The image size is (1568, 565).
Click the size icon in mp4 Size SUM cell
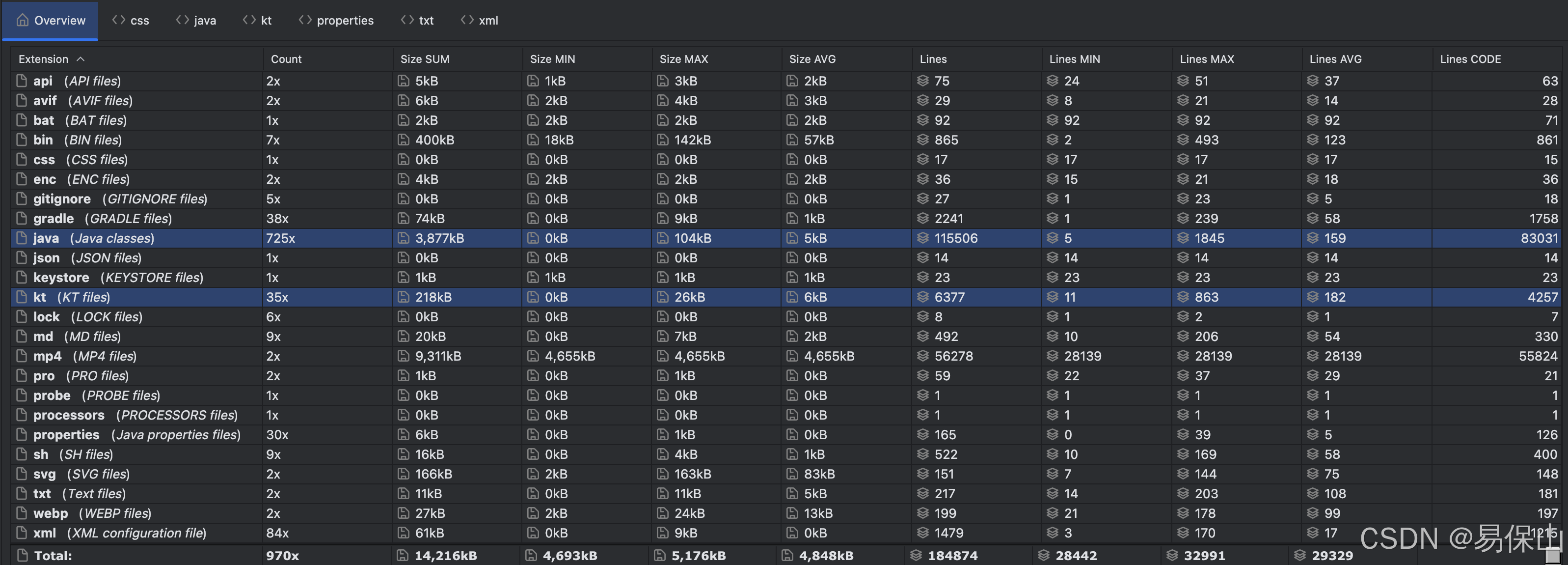[403, 356]
